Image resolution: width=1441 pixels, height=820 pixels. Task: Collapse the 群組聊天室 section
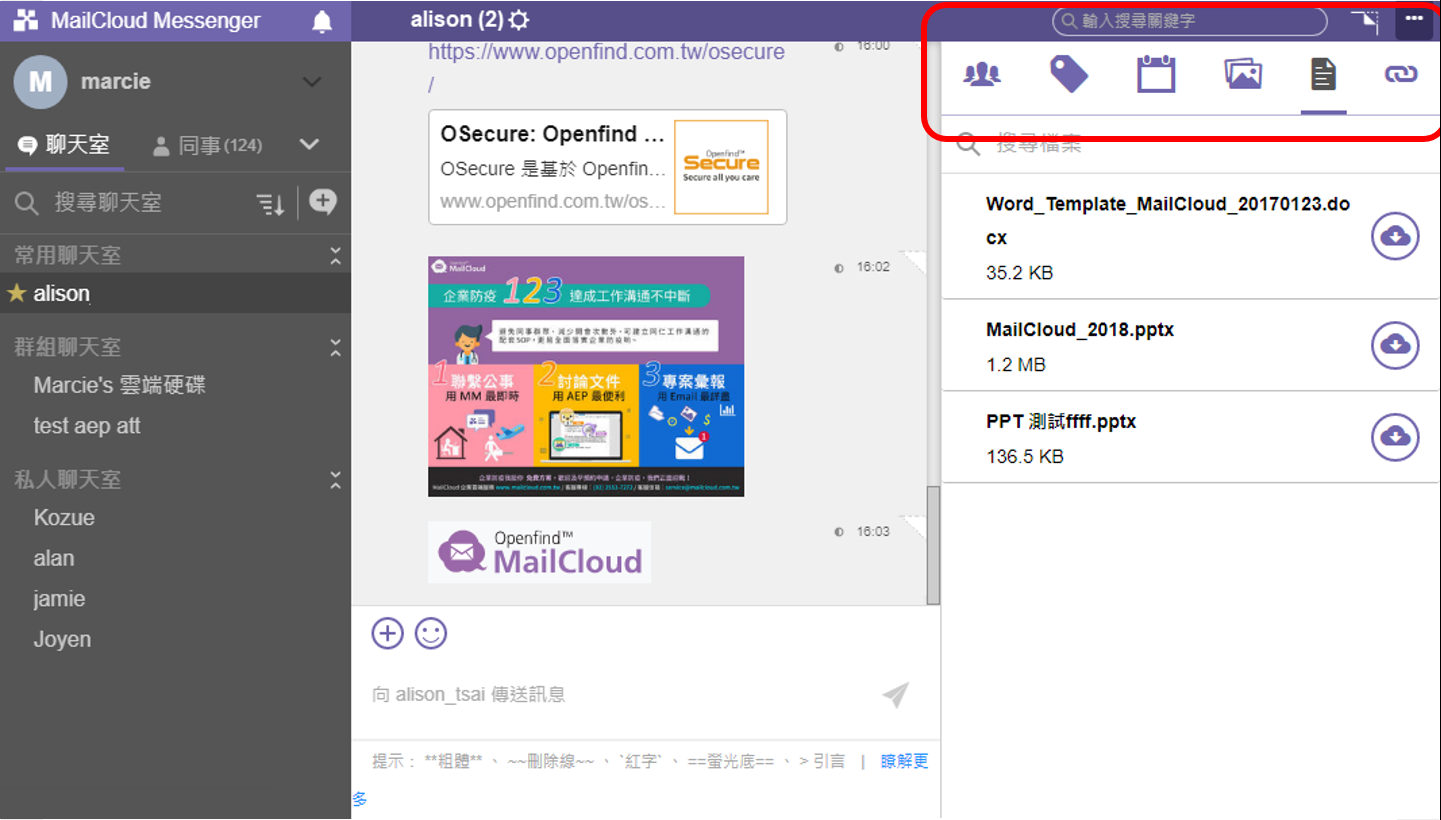[x=336, y=348]
